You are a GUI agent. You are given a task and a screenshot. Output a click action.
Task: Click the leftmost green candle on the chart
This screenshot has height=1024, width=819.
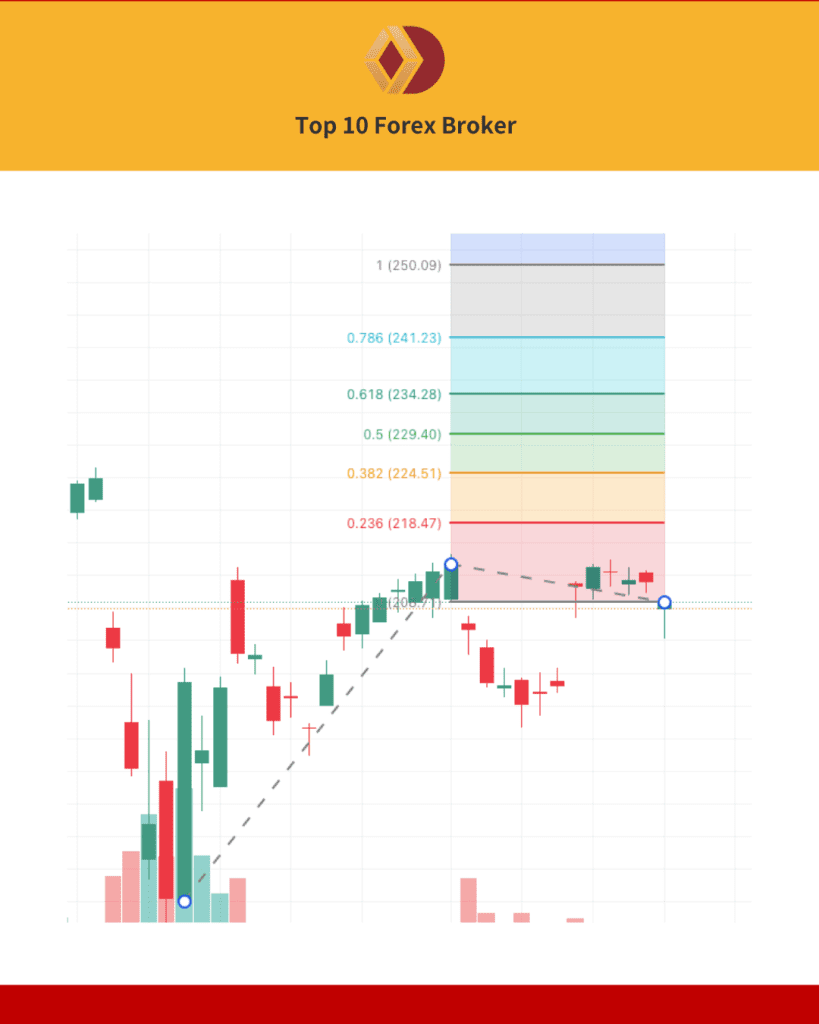click(77, 498)
